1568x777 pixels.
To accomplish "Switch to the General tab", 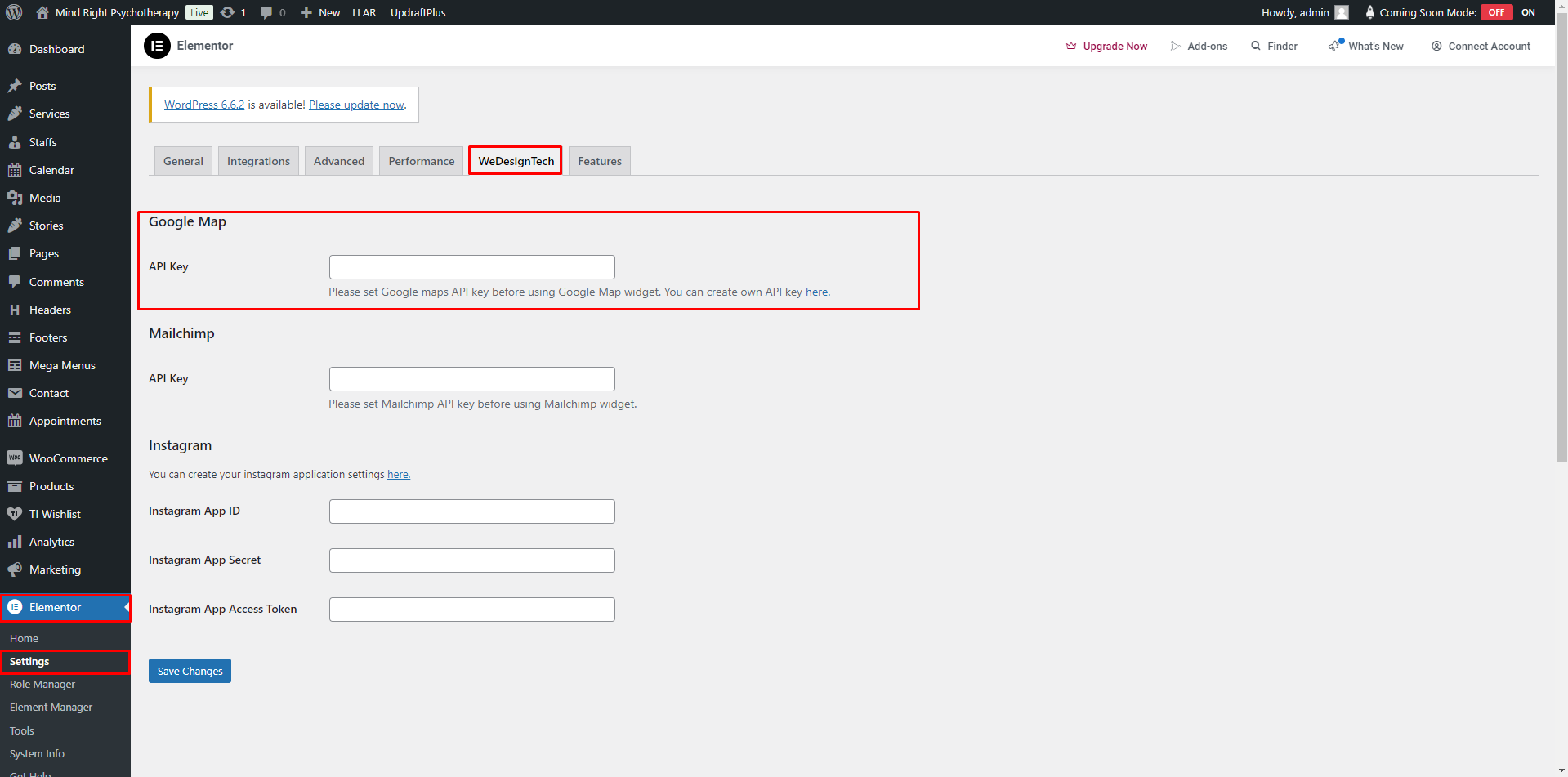I will click(183, 161).
